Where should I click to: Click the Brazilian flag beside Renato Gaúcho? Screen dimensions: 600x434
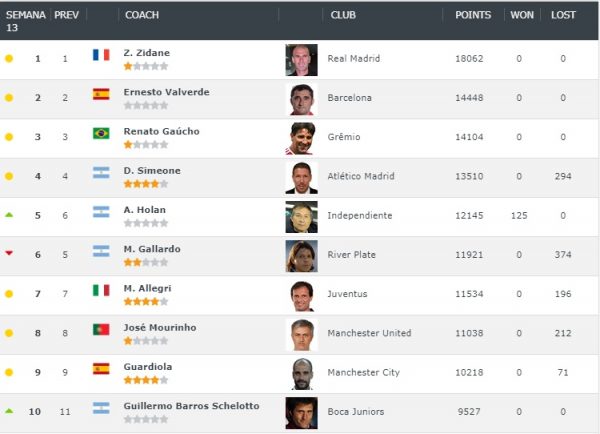pos(101,133)
